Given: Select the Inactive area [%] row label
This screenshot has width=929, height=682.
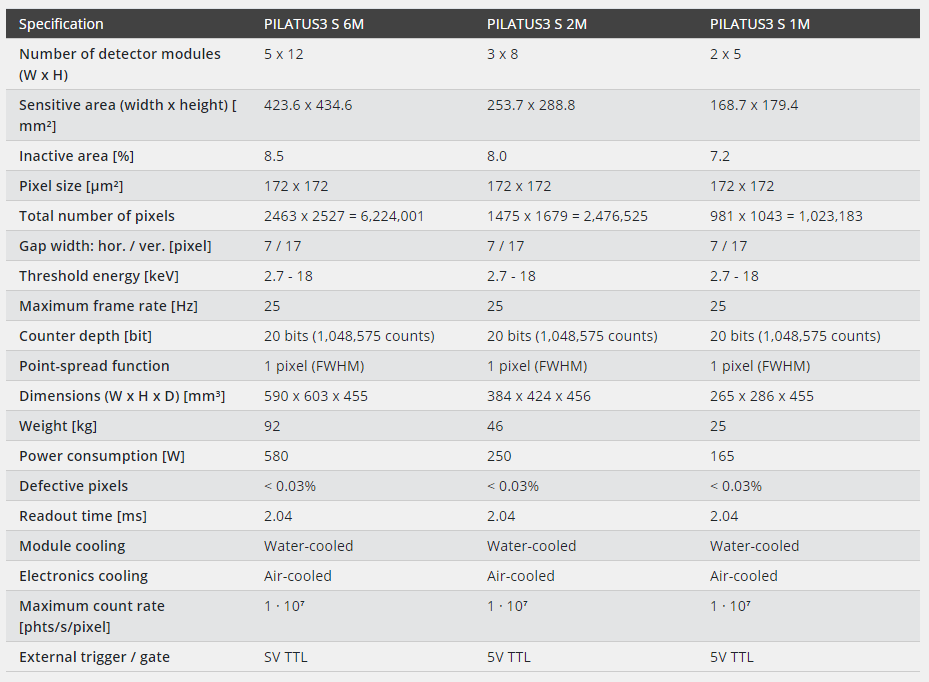Looking at the screenshot, I should [x=76, y=156].
